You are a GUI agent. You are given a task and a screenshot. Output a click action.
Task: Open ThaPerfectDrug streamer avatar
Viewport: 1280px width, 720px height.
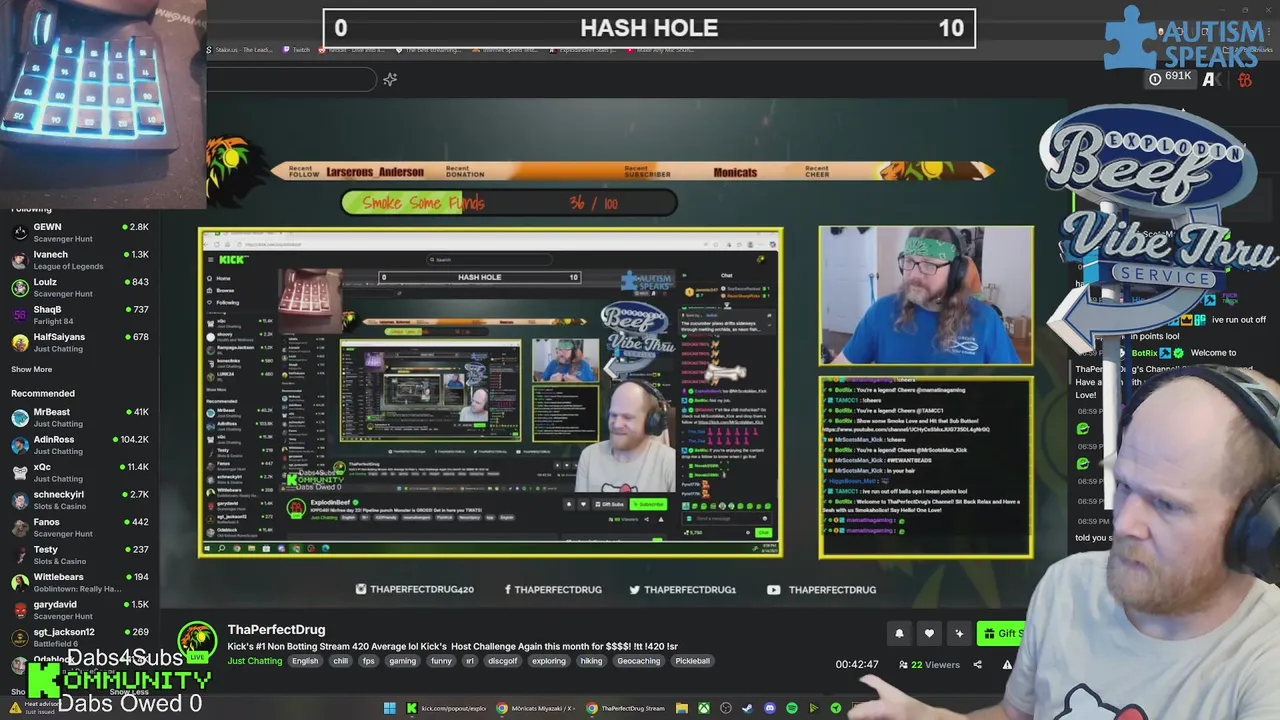click(x=197, y=642)
